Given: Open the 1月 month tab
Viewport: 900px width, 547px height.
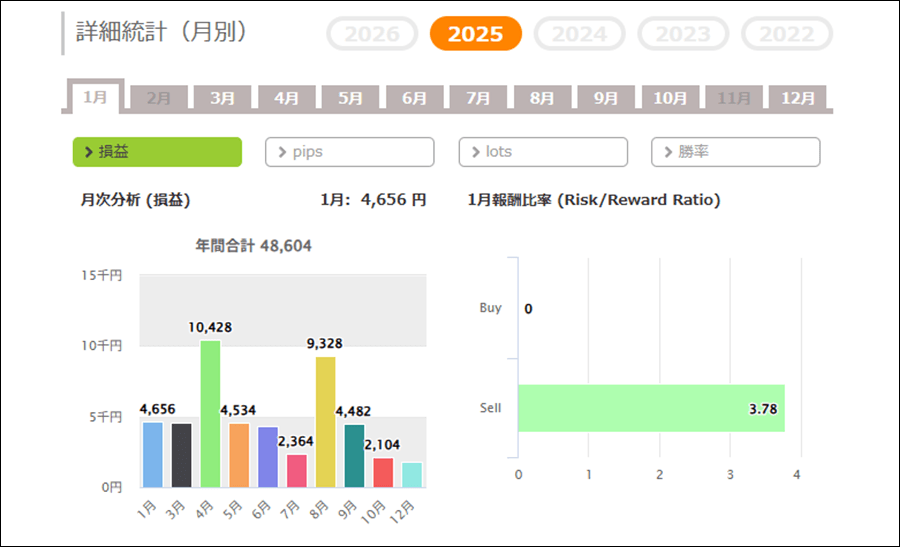Looking at the screenshot, I should point(95,98).
